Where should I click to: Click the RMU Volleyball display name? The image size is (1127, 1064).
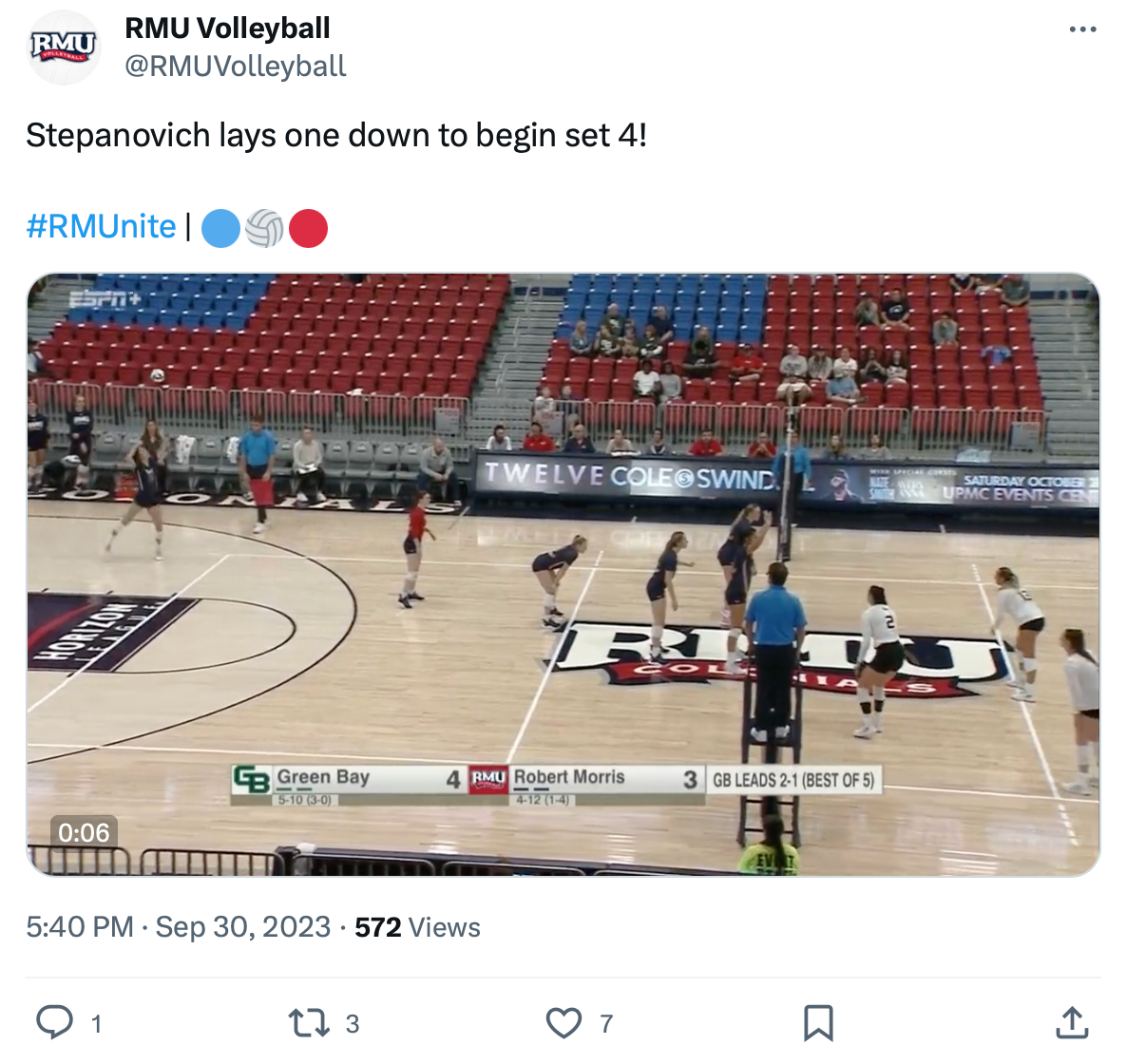[227, 28]
